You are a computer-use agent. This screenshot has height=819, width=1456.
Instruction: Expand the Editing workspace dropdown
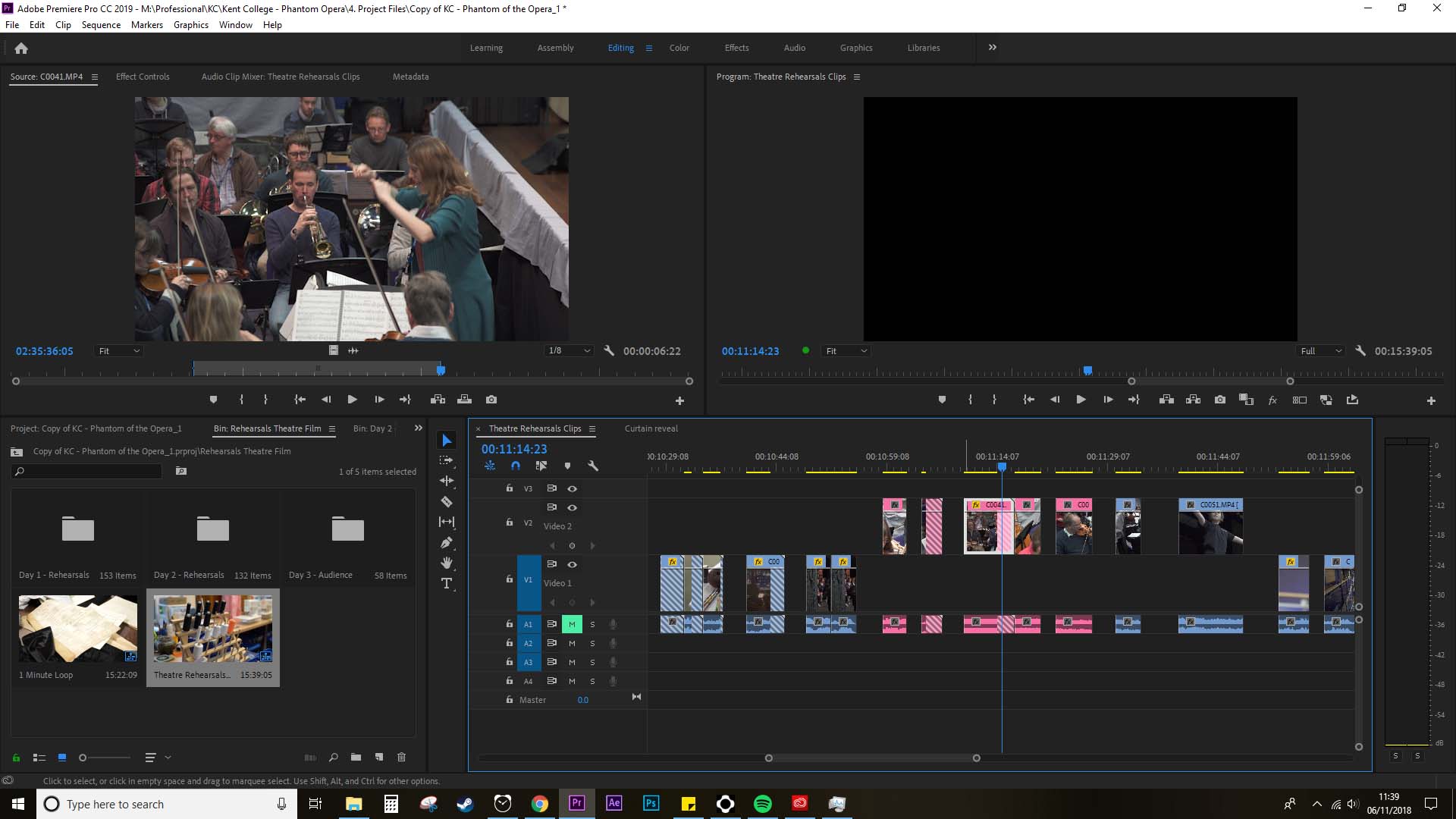pyautogui.click(x=648, y=47)
